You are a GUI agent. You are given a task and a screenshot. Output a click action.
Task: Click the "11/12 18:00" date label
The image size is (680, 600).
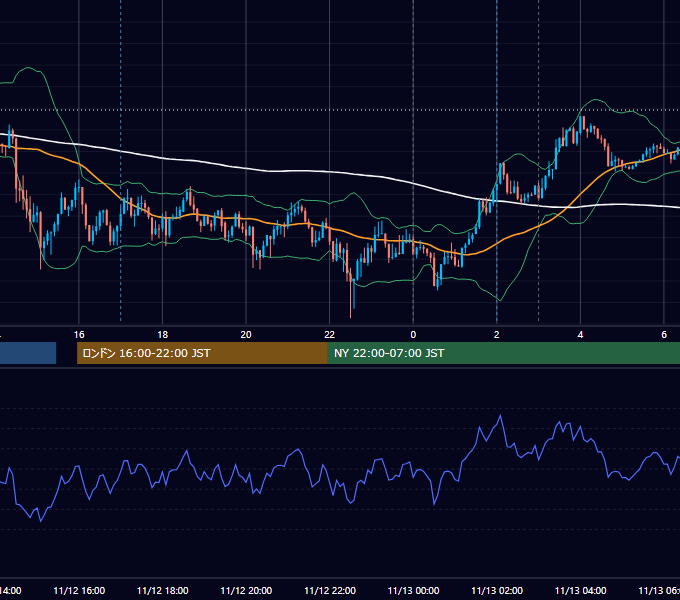163,590
